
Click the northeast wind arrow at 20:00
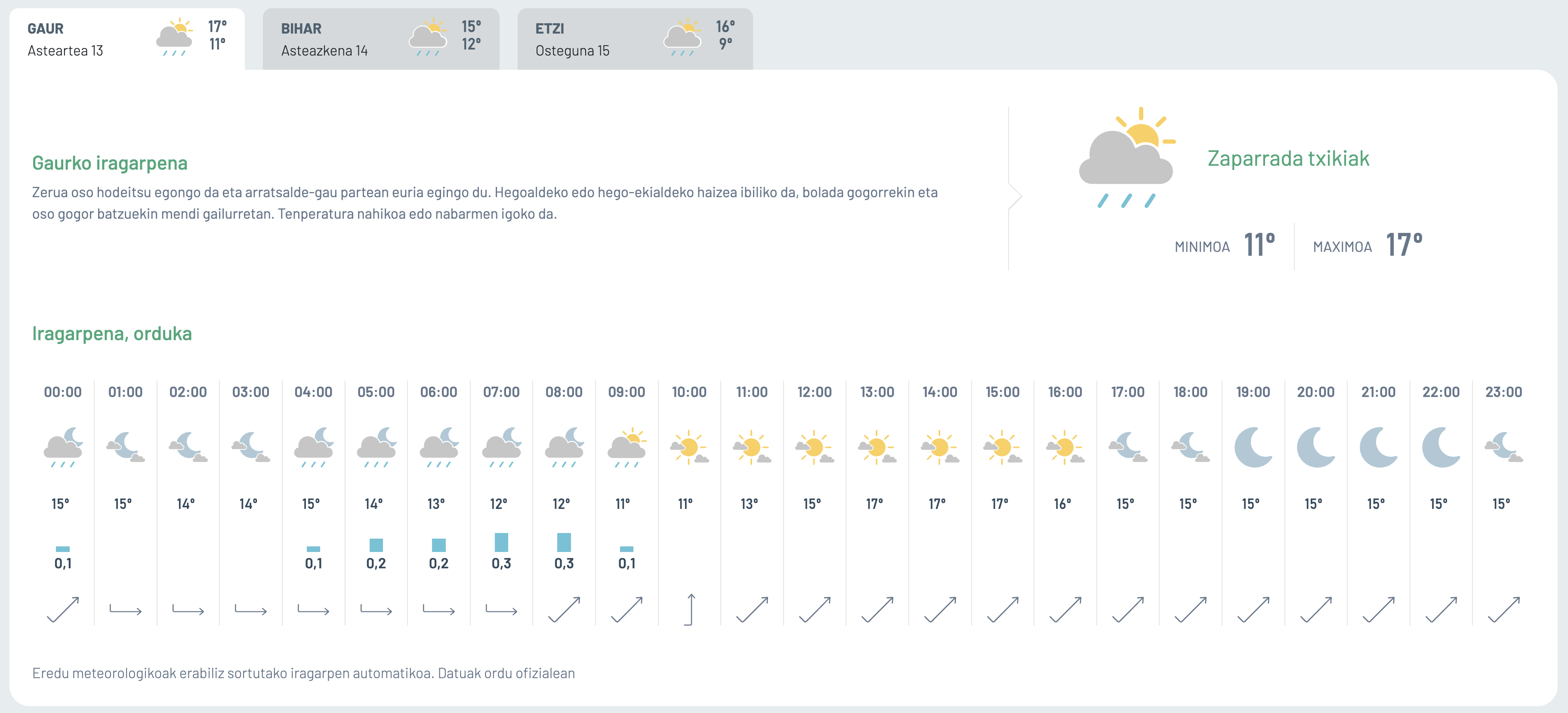tap(1316, 610)
